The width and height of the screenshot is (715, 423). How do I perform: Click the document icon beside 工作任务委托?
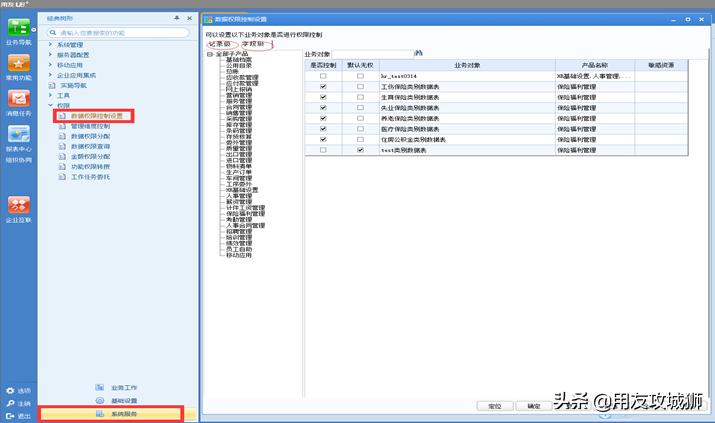click(62, 177)
